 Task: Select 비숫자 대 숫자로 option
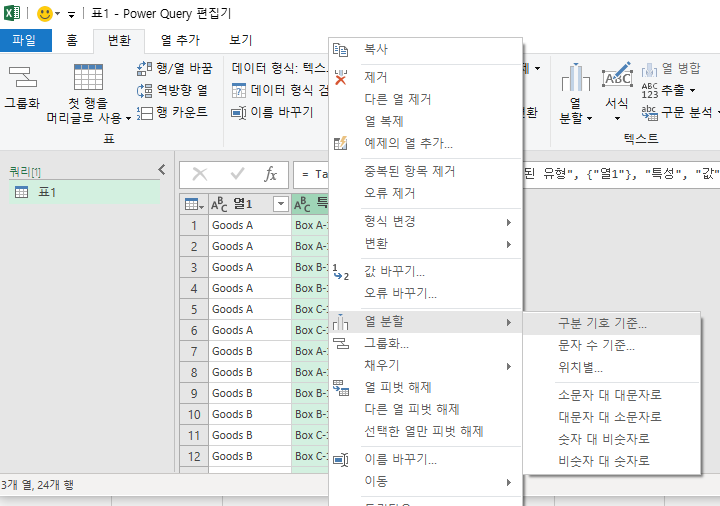click(612, 461)
